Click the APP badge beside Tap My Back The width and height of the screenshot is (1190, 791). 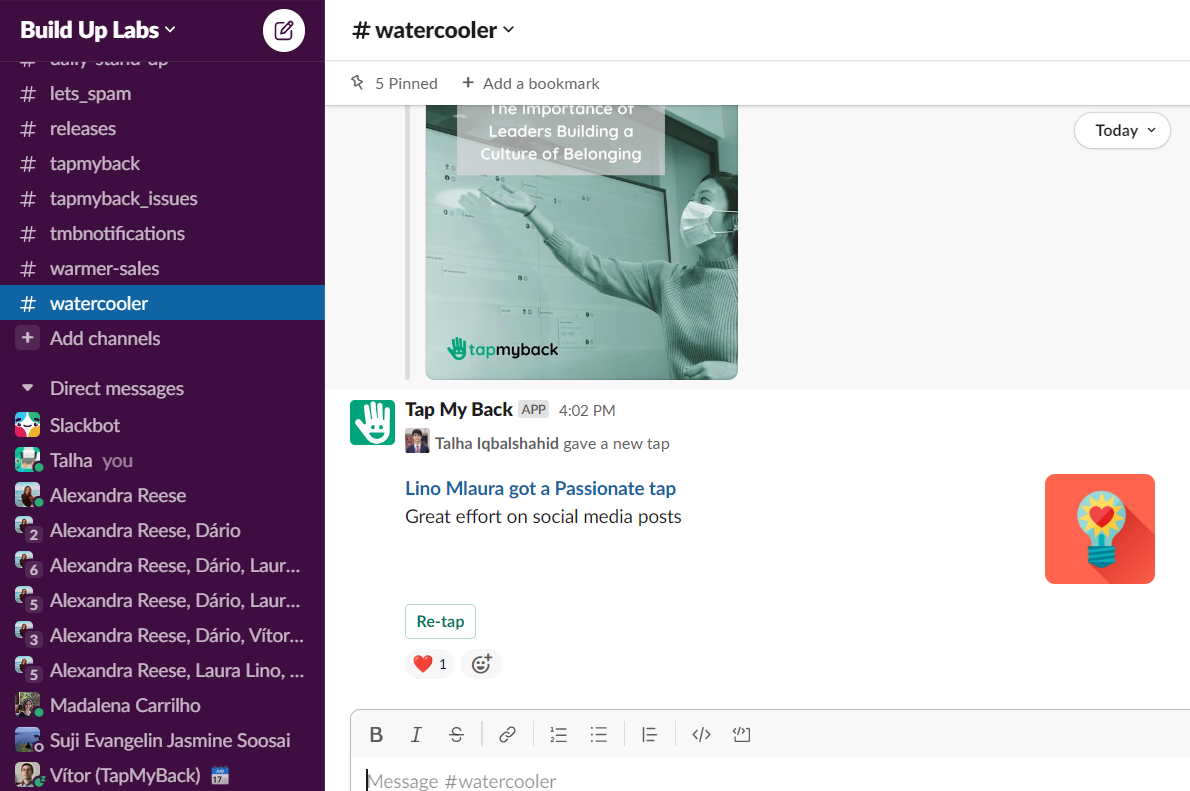pyautogui.click(x=534, y=410)
